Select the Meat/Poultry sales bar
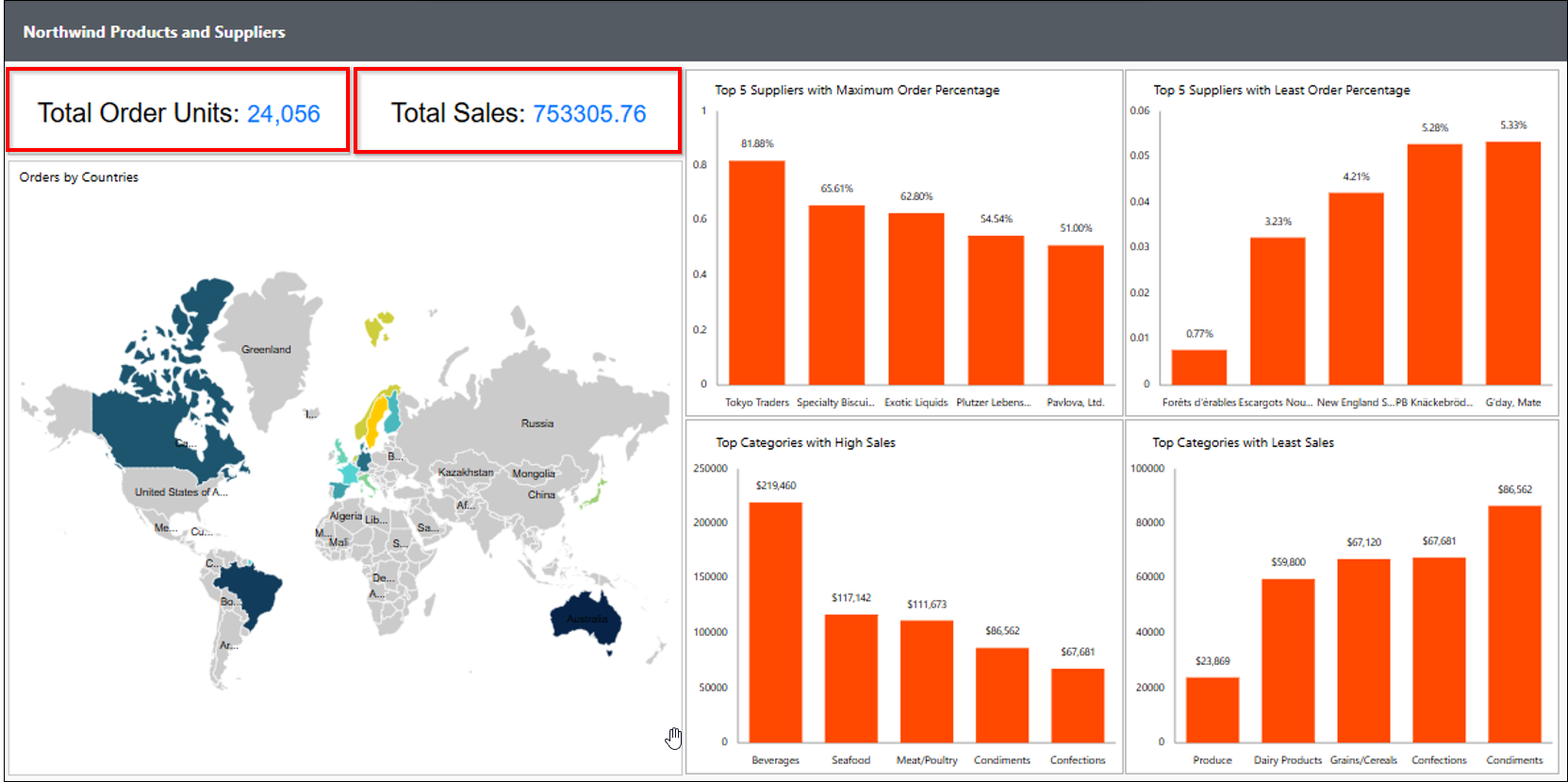The width and height of the screenshot is (1568, 782). 926,681
